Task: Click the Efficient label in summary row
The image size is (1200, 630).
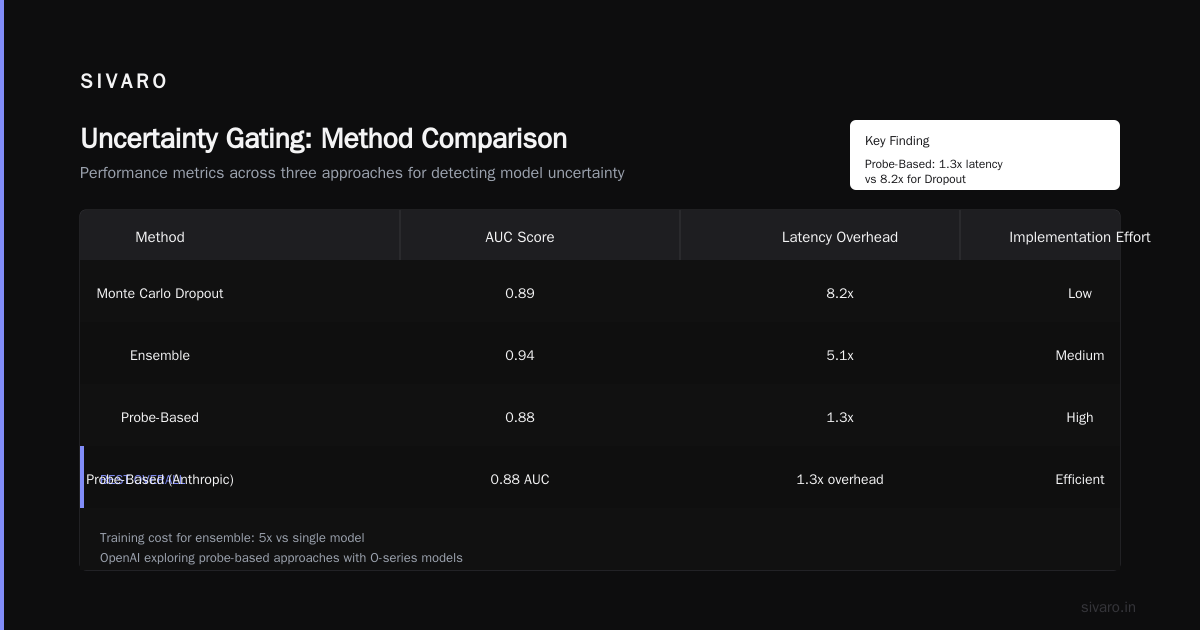Action: [1080, 479]
